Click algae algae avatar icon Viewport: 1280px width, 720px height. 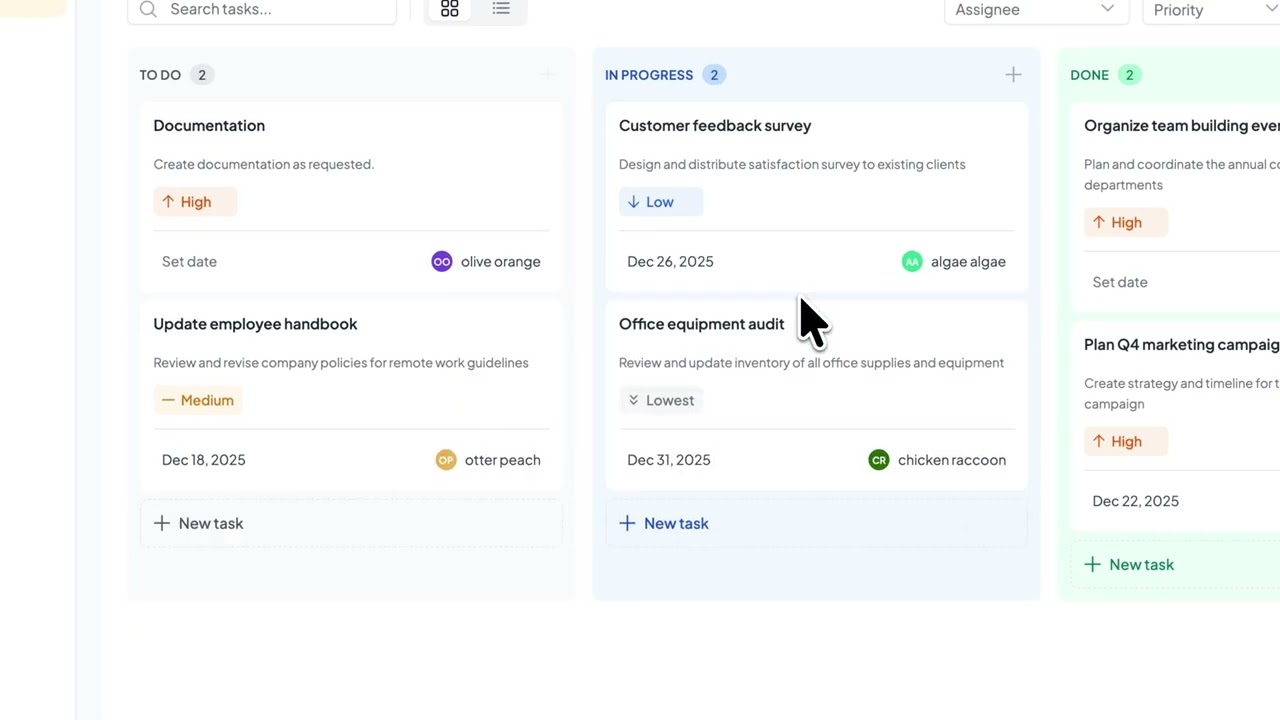tap(912, 262)
